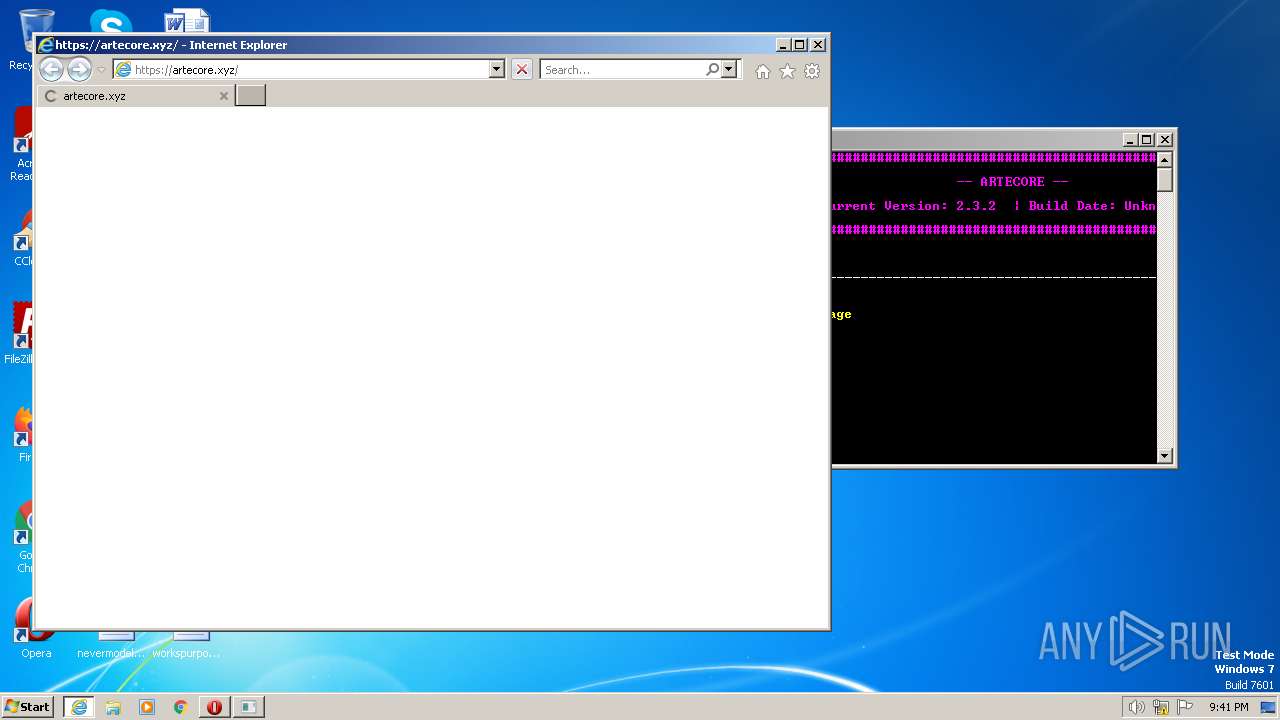Go forward with Internet Explorer forward arrow
Image resolution: width=1280 pixels, height=720 pixels.
pos(79,70)
